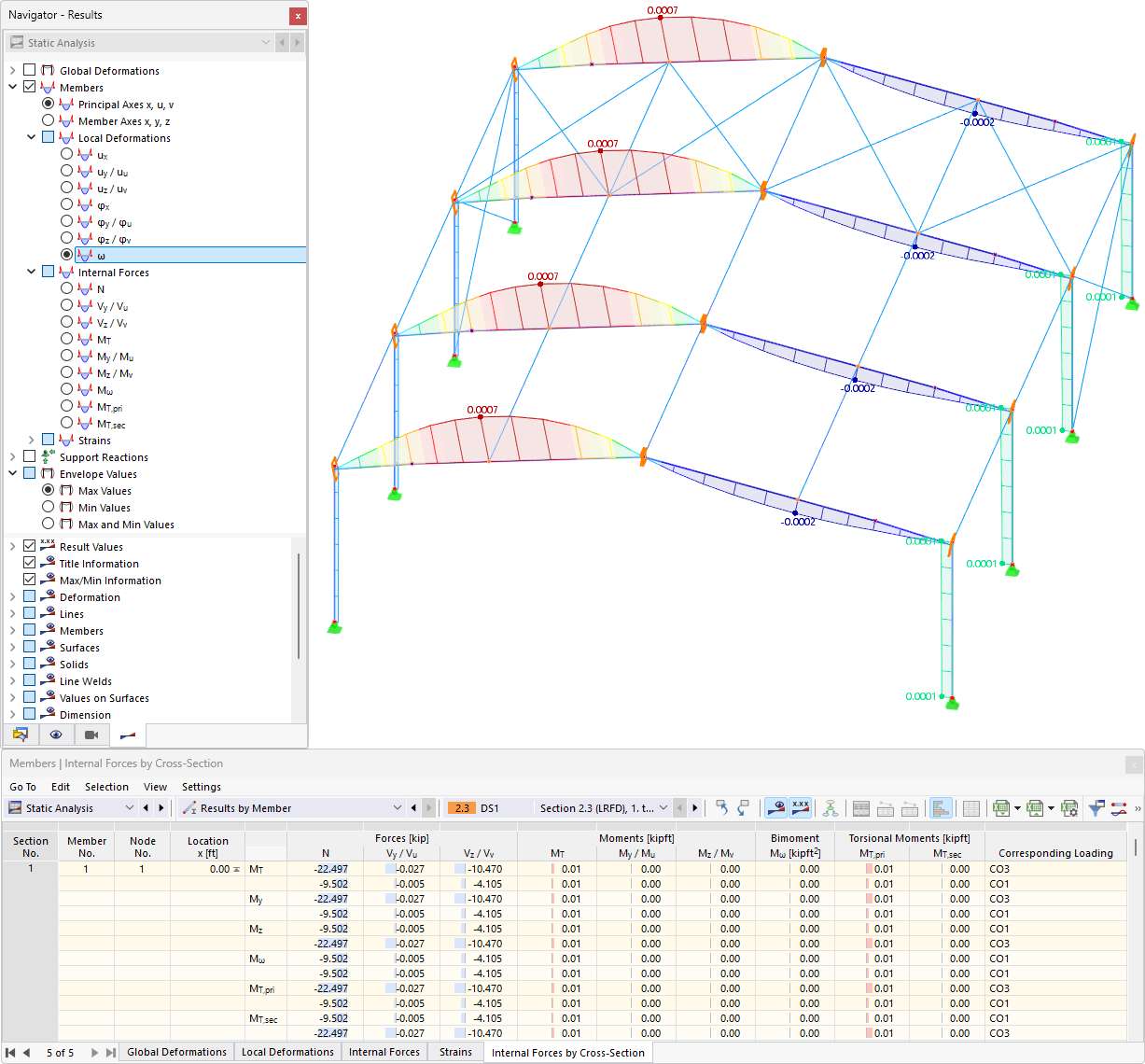The image size is (1145, 1064).
Task: Click the hierarchy diagram toolbar icon
Action: 830,808
